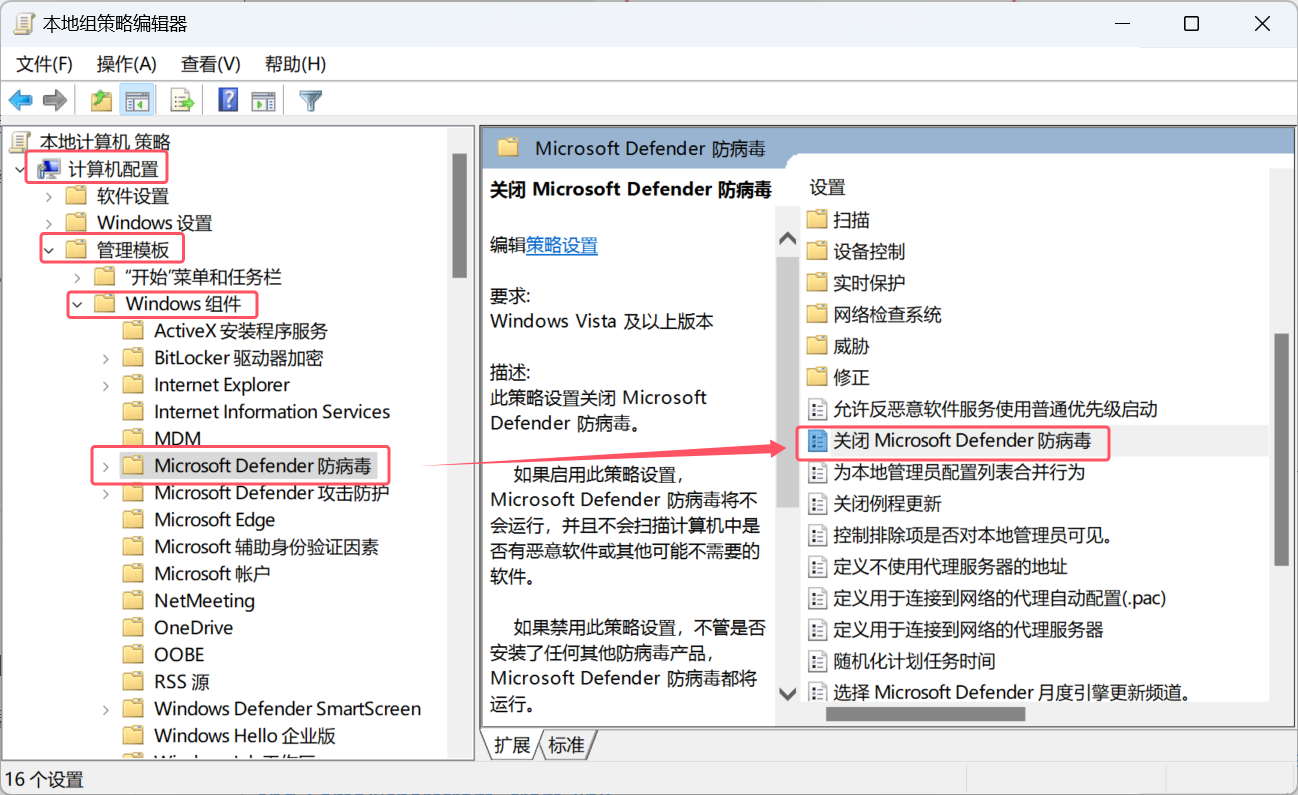Image resolution: width=1298 pixels, height=795 pixels.
Task: Toggle the action pane toolbar icon
Action: pos(263,100)
